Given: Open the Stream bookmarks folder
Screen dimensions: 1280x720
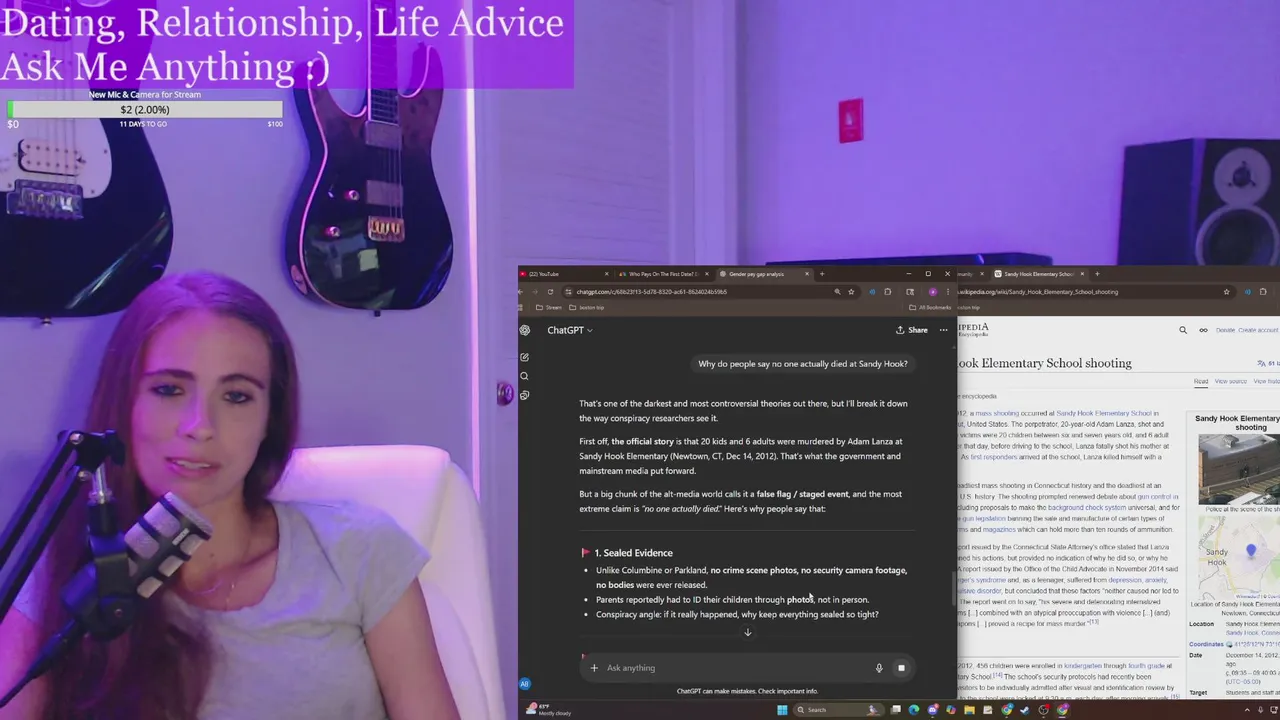Looking at the screenshot, I should click(548, 308).
